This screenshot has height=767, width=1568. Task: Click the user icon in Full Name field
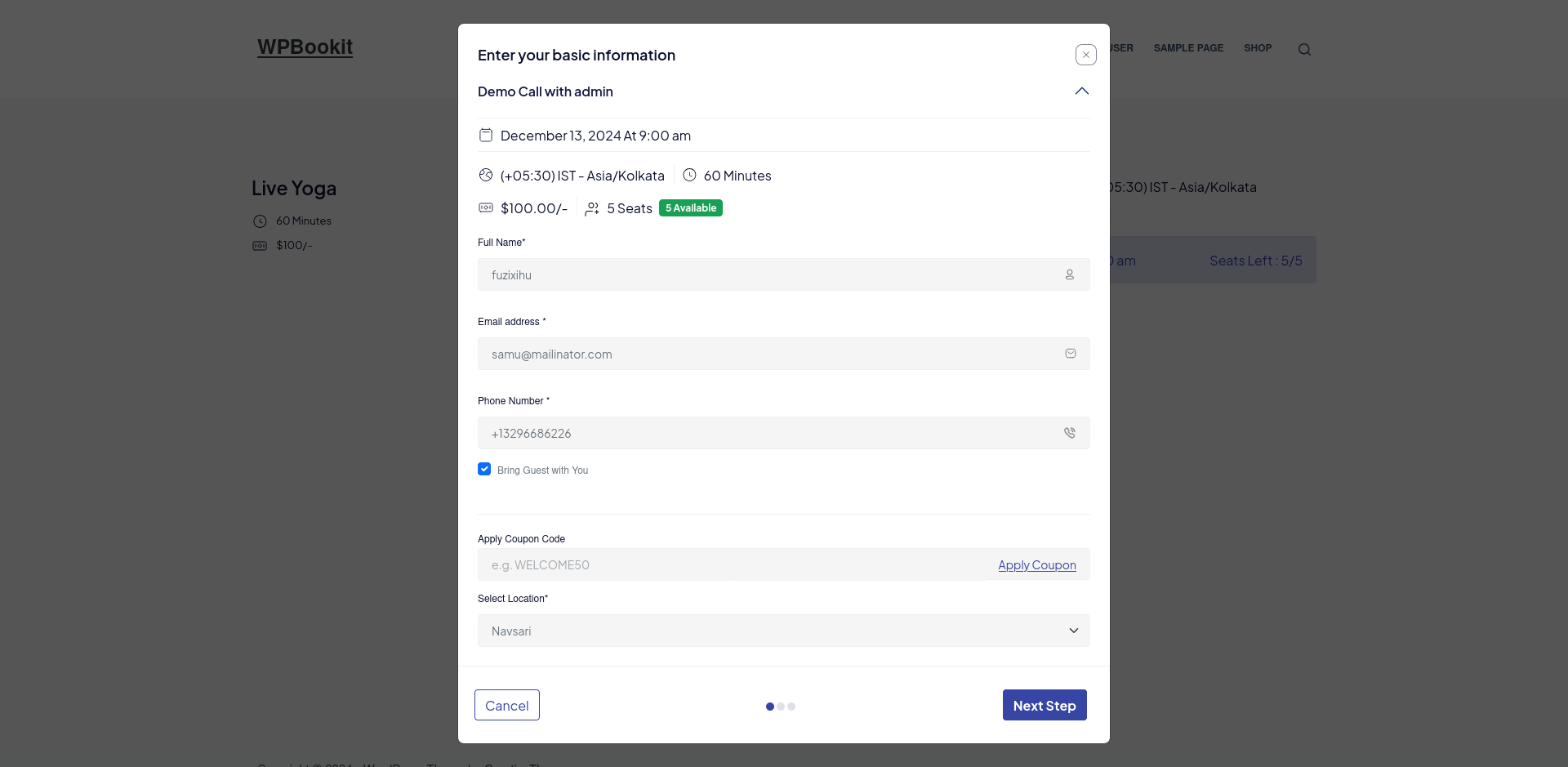click(1069, 274)
